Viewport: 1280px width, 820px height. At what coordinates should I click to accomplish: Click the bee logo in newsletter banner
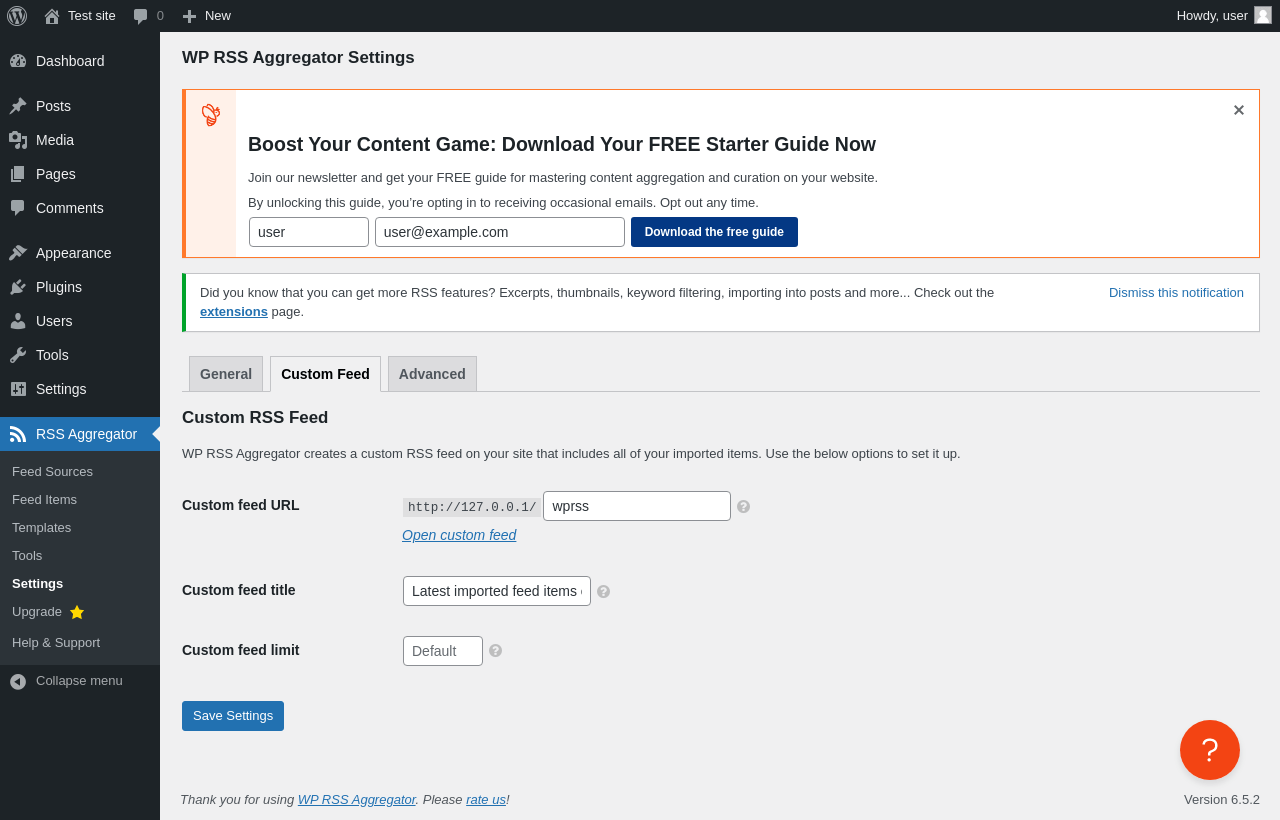point(211,114)
